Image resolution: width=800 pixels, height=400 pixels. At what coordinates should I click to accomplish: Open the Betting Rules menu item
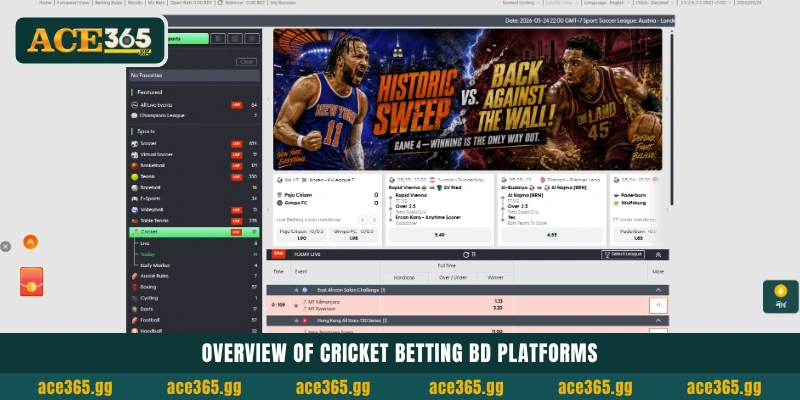[109, 3]
